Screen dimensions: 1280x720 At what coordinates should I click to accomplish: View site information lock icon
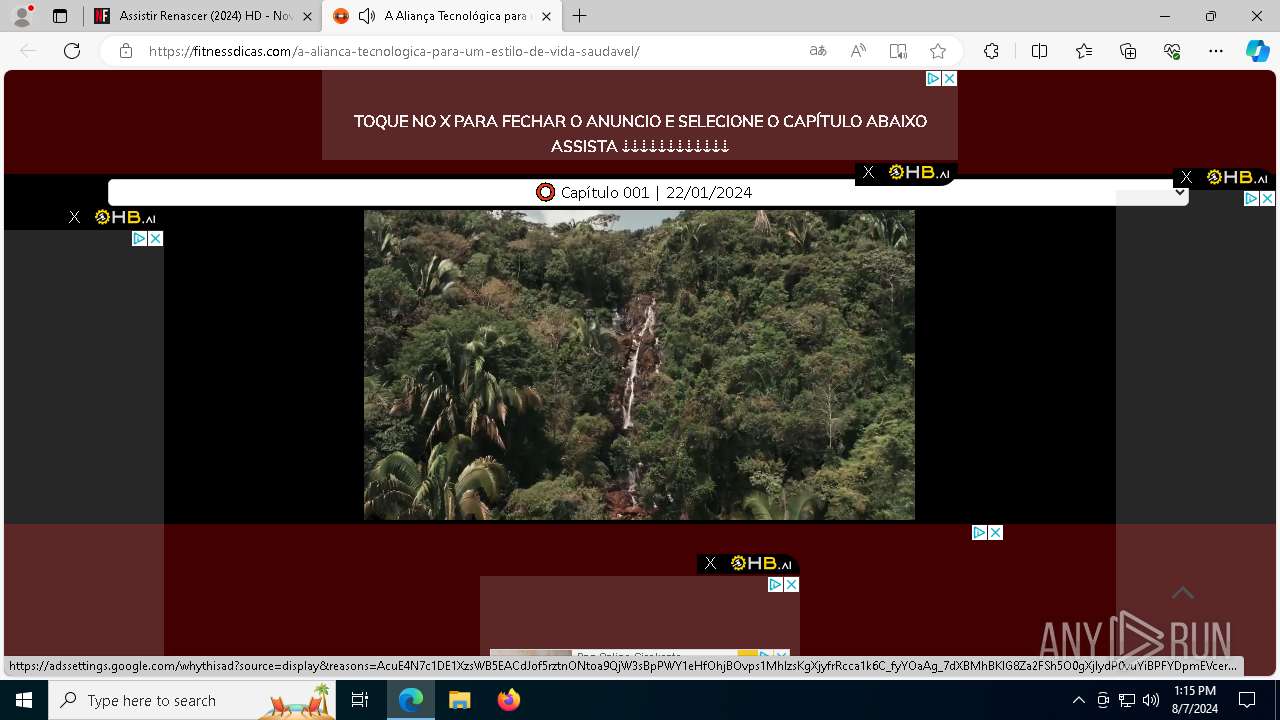(x=125, y=51)
